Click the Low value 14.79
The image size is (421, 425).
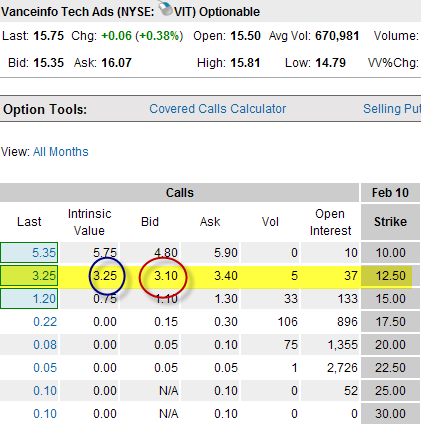click(331, 63)
